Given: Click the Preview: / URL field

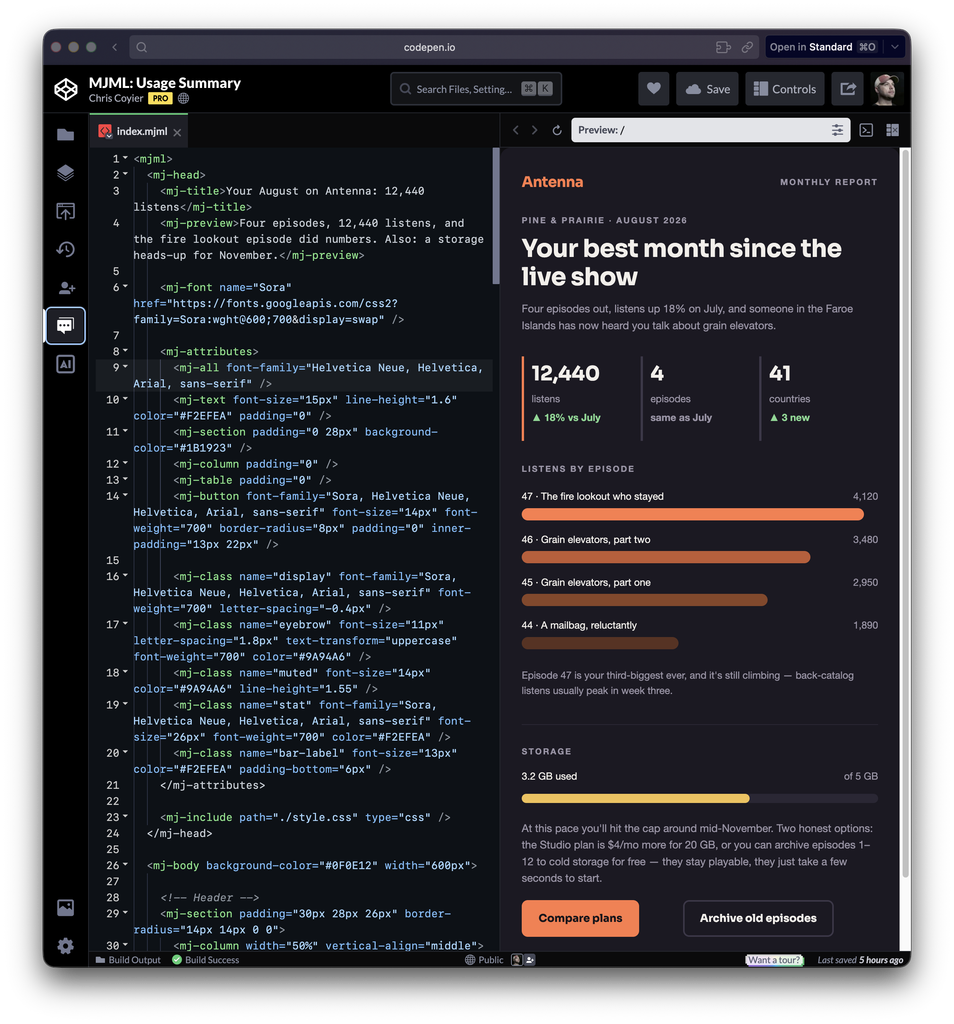Looking at the screenshot, I should pos(710,130).
